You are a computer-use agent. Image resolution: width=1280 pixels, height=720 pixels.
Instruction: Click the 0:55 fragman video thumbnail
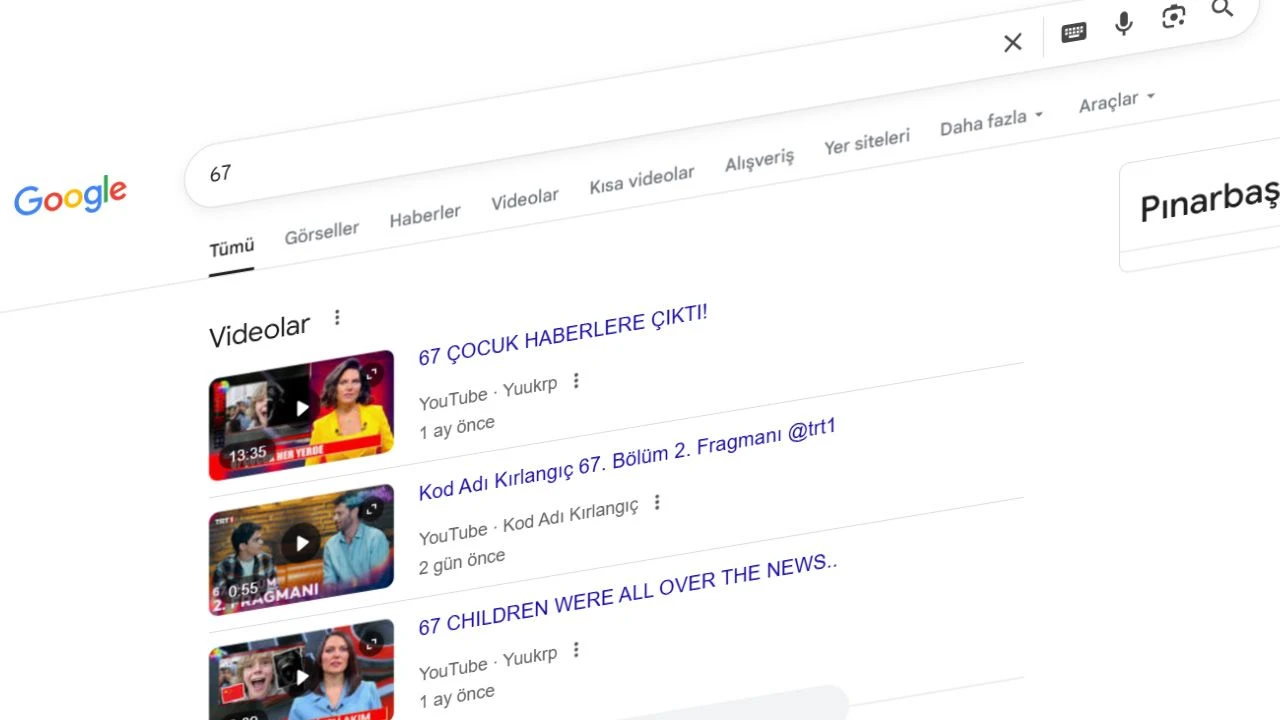(300, 543)
